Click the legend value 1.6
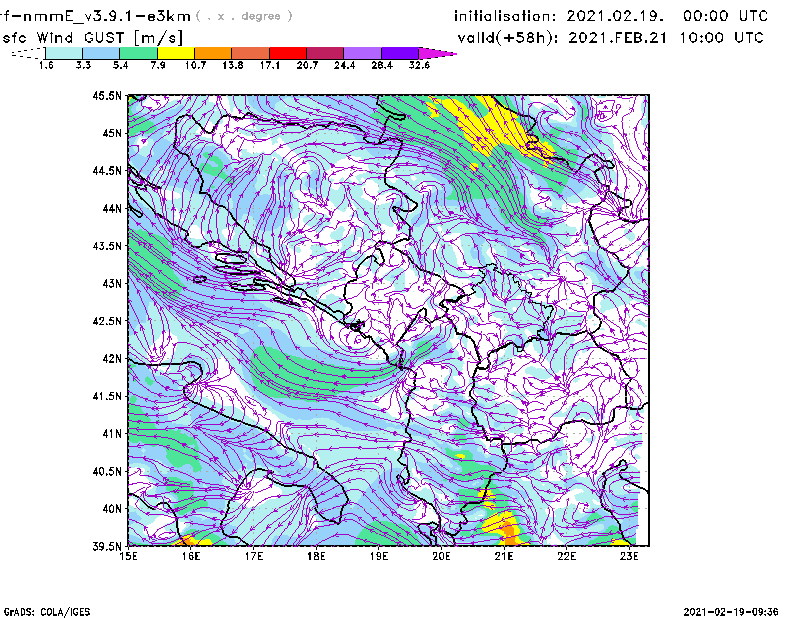The height and width of the screenshot is (618, 800). pos(46,65)
